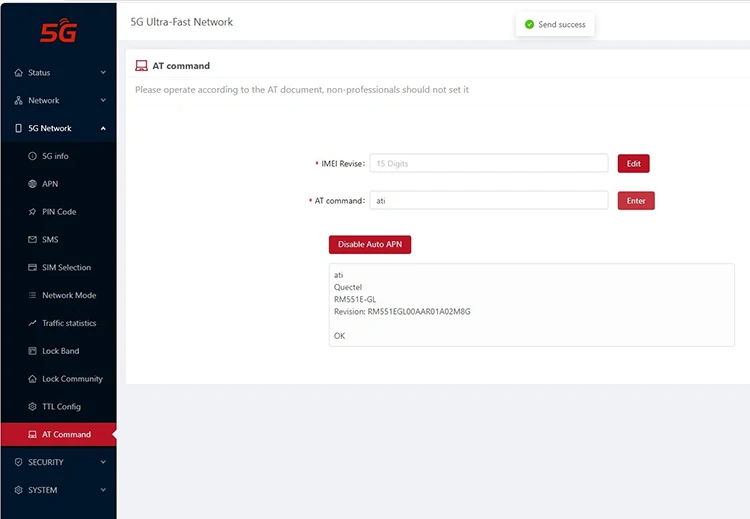The image size is (750, 519).
Task: Click the SIM Selection card icon
Action: 32,268
